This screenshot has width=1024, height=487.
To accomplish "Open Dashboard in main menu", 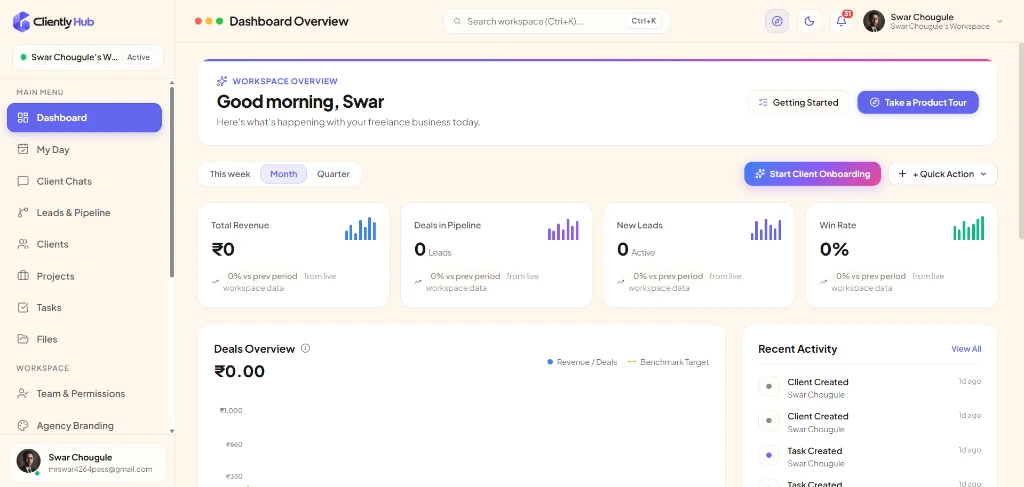I will [x=84, y=118].
